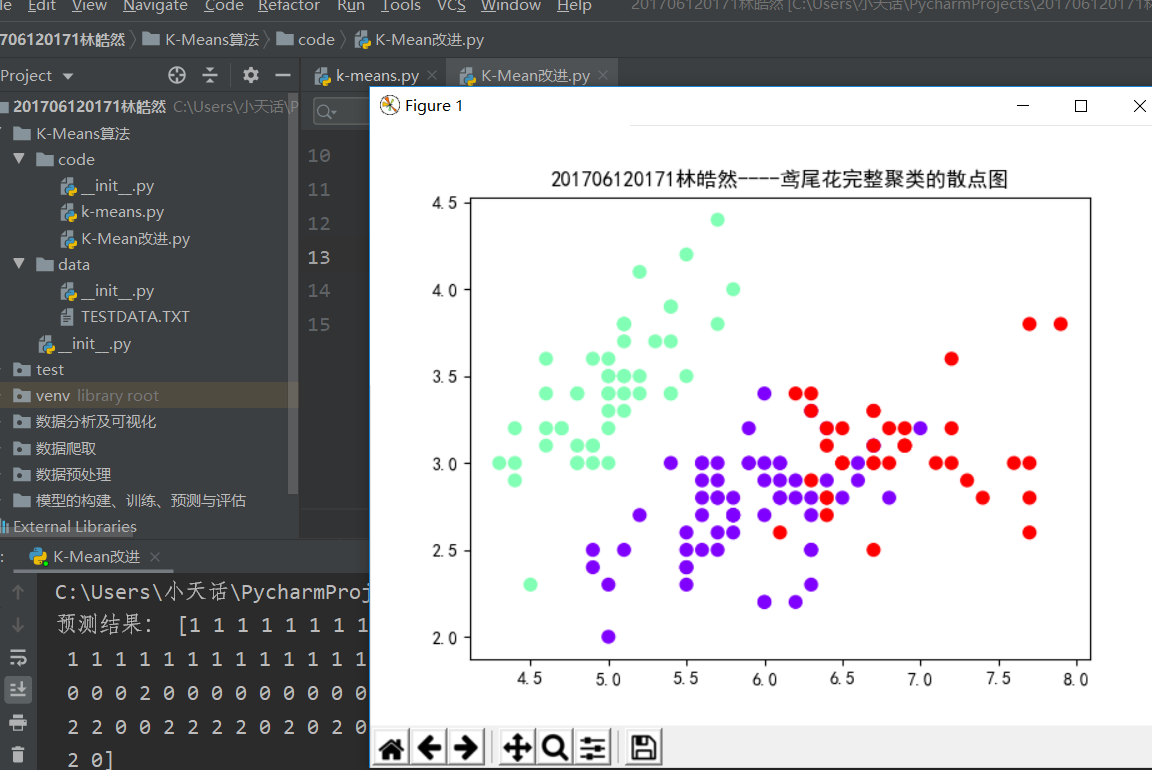Open the Refactor menu

tap(289, 6)
